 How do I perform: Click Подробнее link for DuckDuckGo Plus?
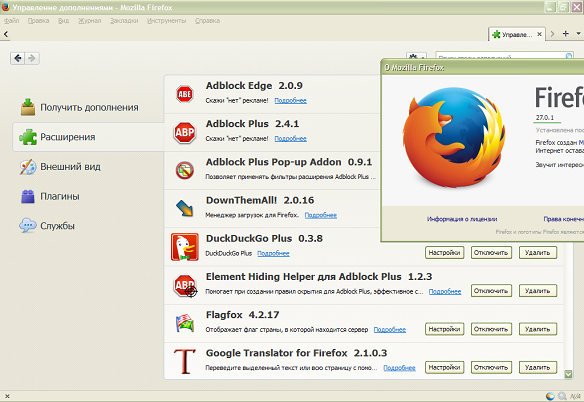tap(273, 253)
